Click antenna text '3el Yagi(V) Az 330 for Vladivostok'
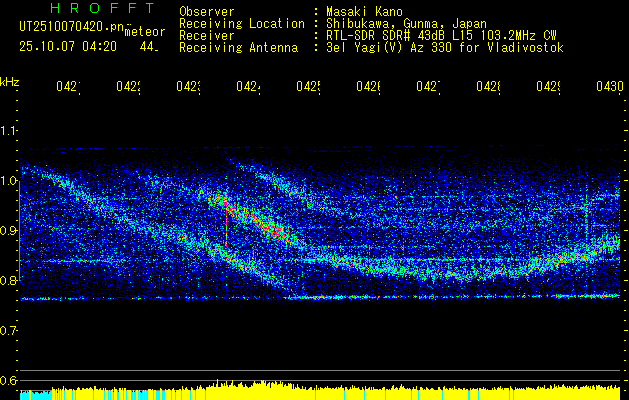The height and width of the screenshot is (400, 629). point(445,48)
